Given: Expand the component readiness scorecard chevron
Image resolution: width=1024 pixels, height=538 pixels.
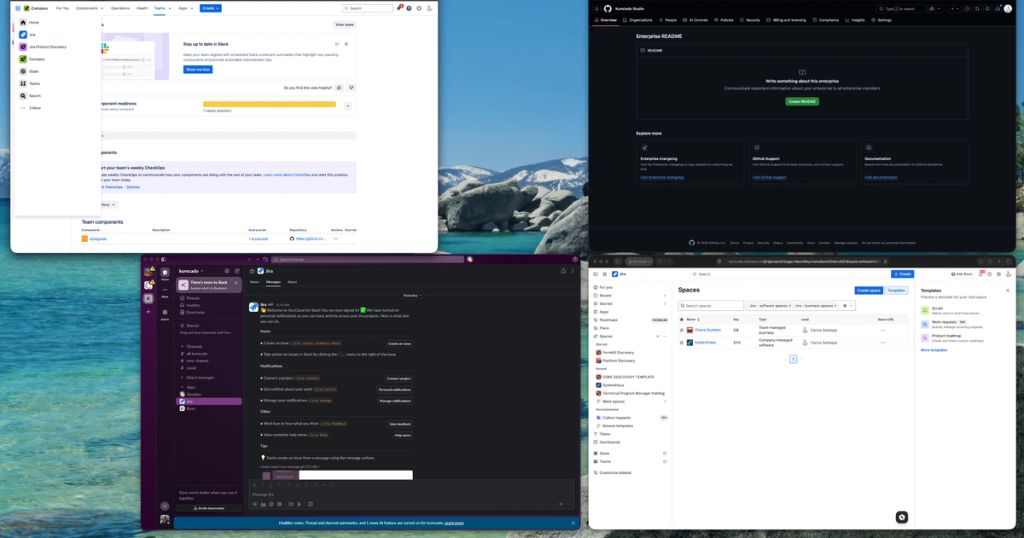Looking at the screenshot, I should tap(348, 106).
